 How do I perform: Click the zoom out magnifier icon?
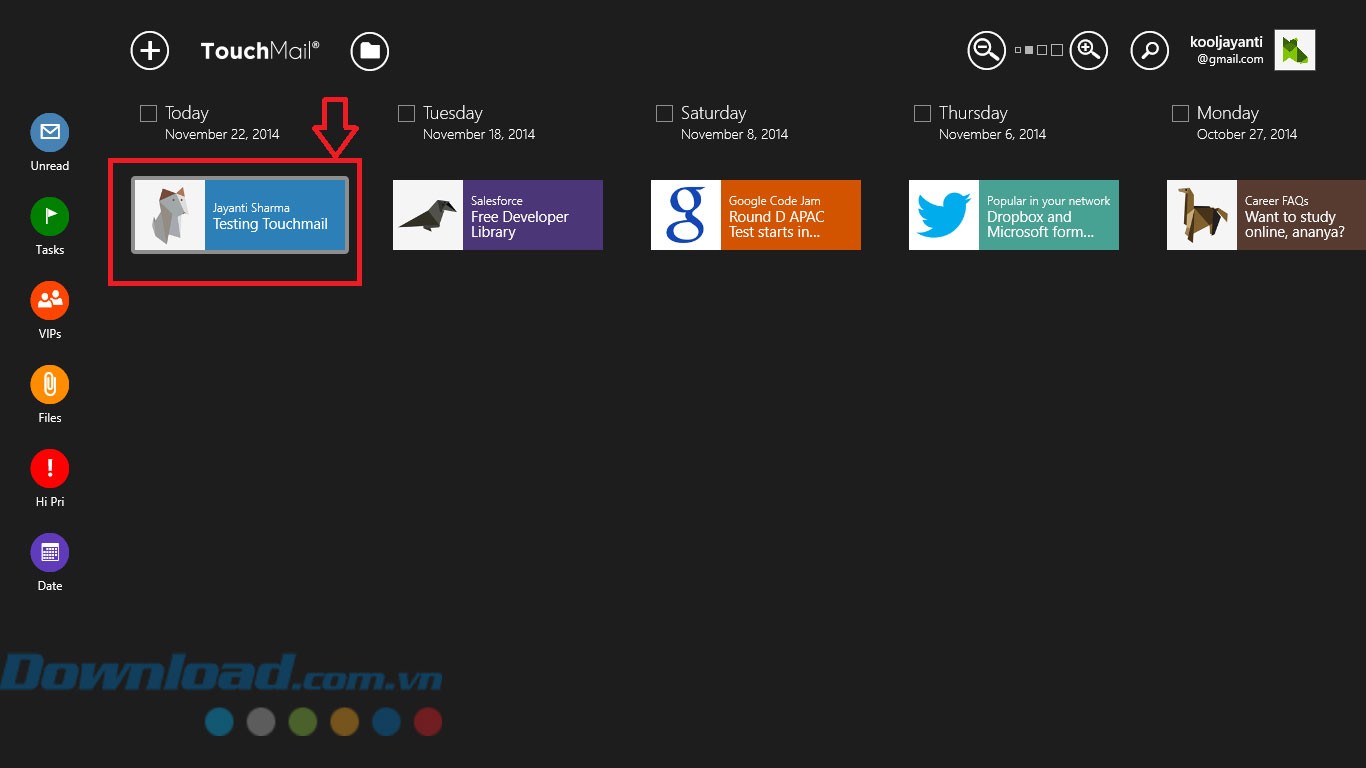point(986,50)
